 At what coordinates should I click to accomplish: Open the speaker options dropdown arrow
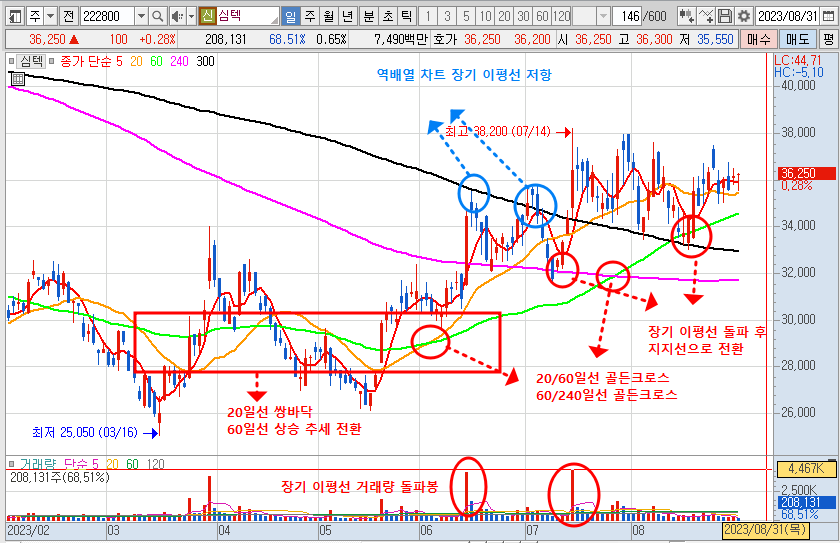191,17
